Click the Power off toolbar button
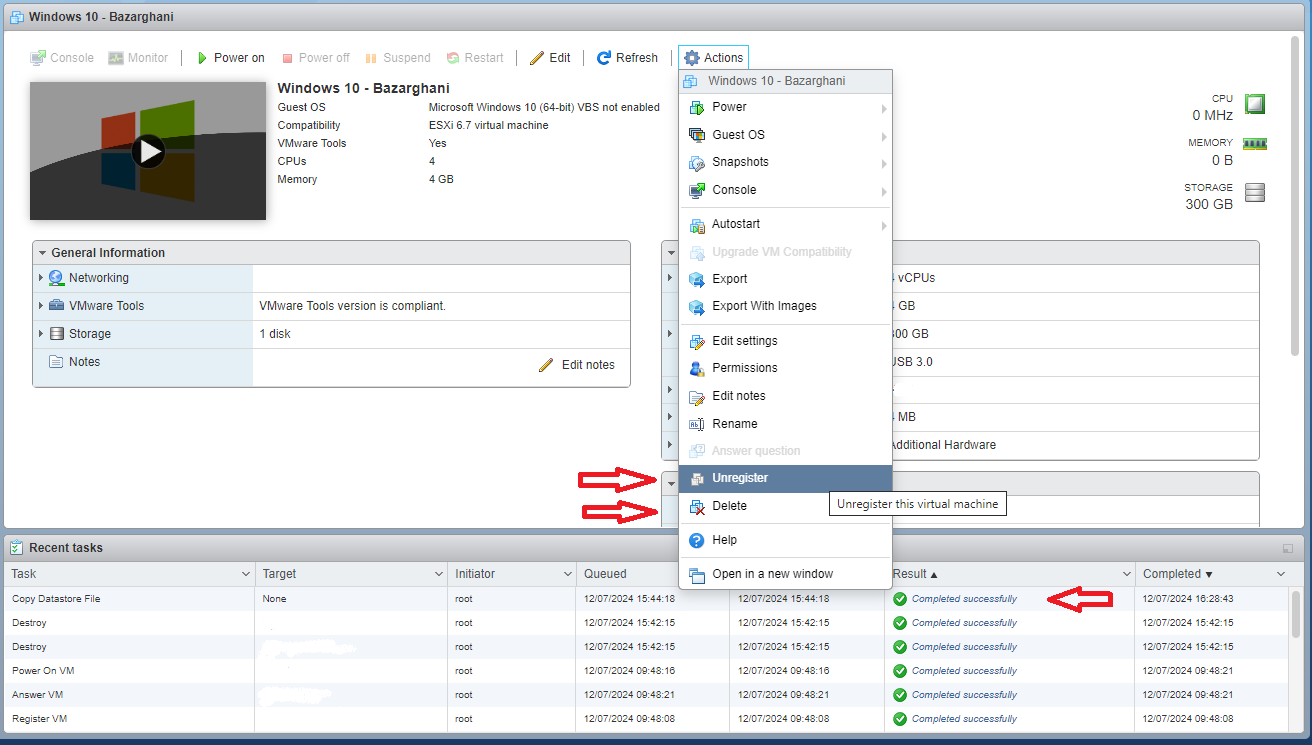1312x745 pixels. (x=315, y=58)
